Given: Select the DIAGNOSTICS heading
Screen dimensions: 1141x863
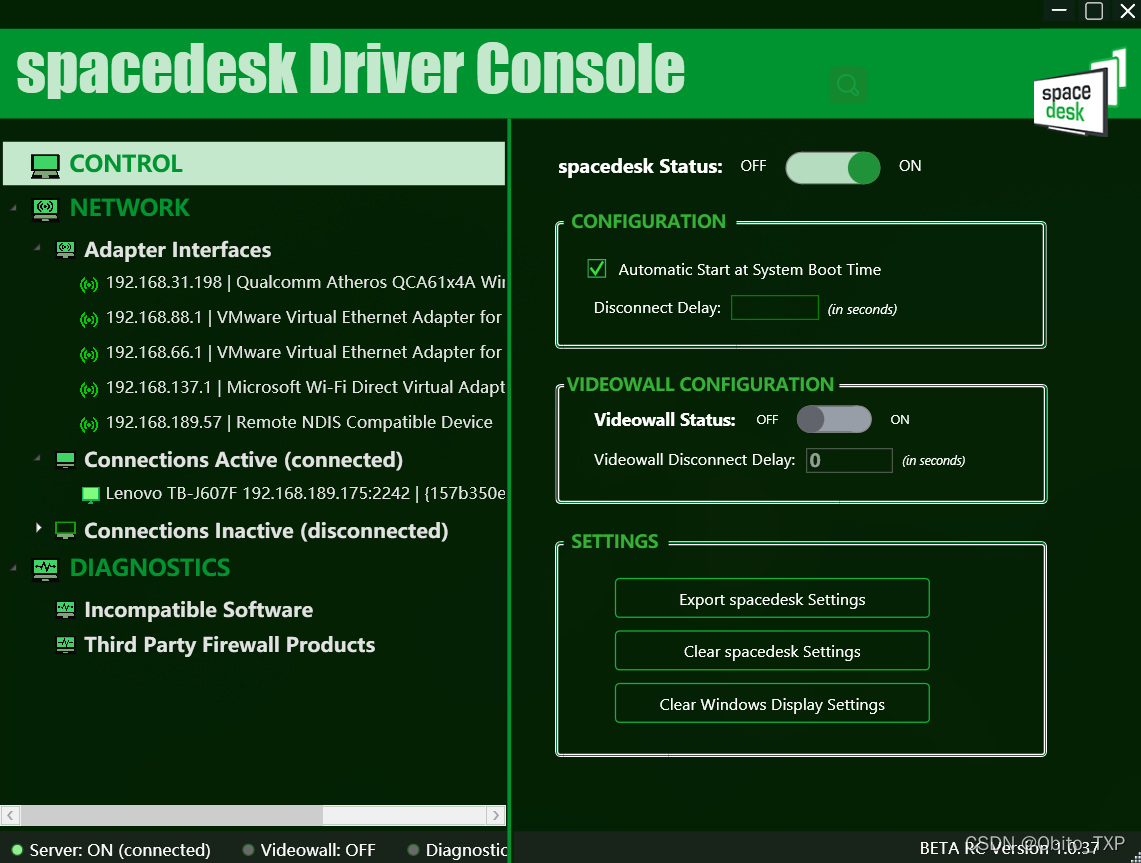Looking at the screenshot, I should (x=150, y=568).
